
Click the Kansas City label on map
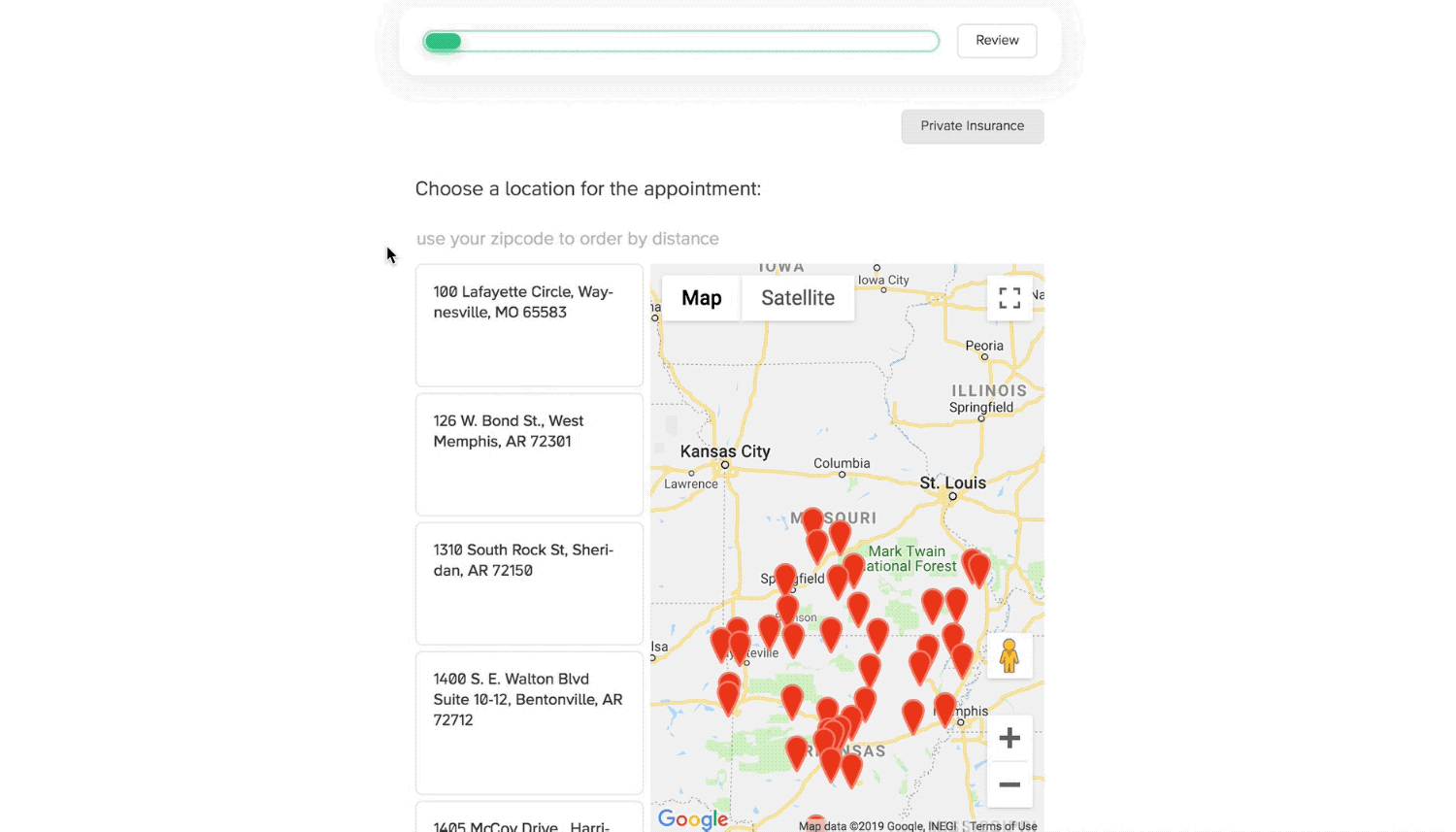point(725,451)
